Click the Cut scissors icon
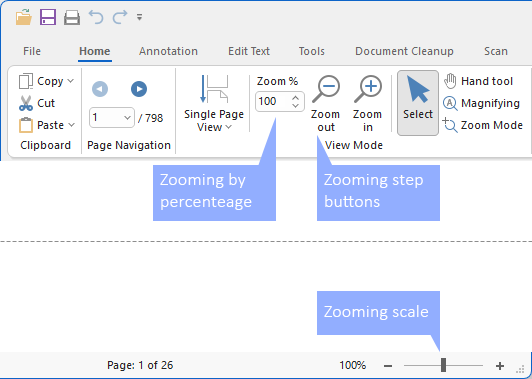532x379 pixels. click(x=26, y=103)
